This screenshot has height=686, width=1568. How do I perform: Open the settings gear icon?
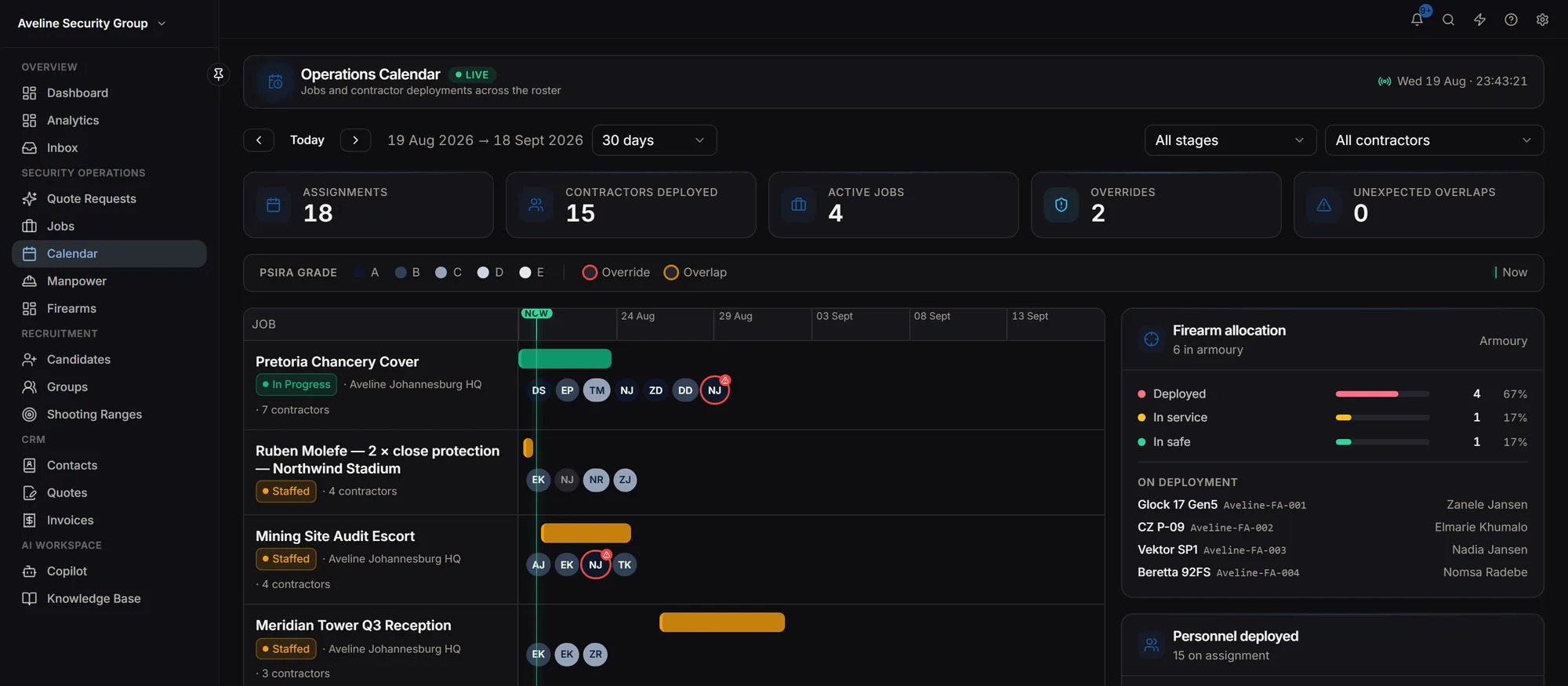(x=1542, y=20)
